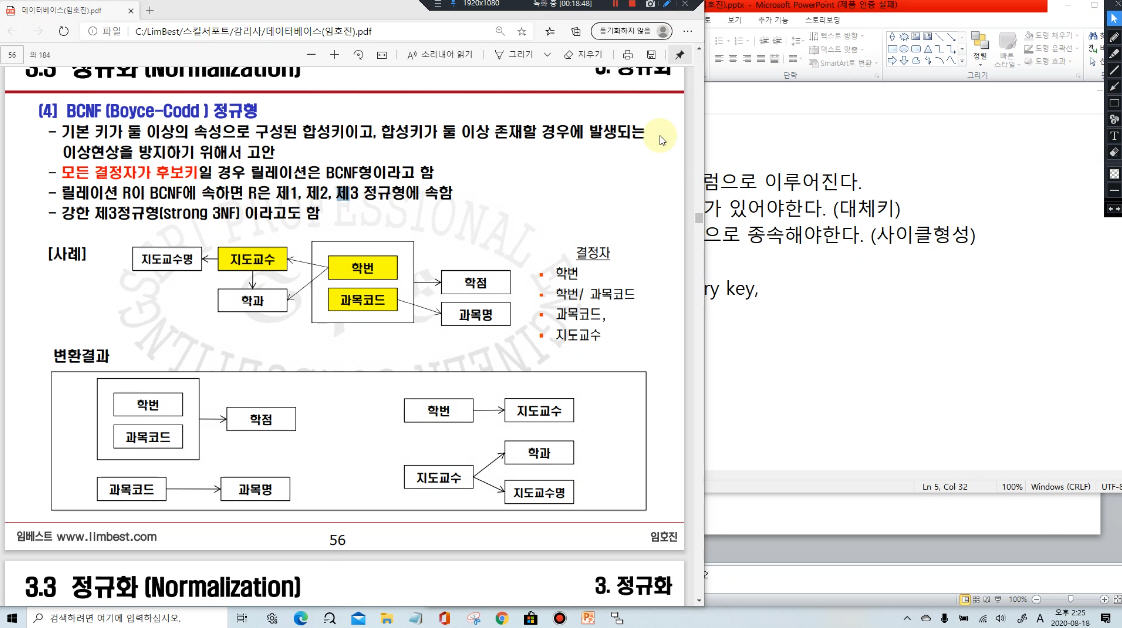This screenshot has height=628, width=1122.
Task: Click the PowerPoint zoom slider
Action: (1070, 599)
